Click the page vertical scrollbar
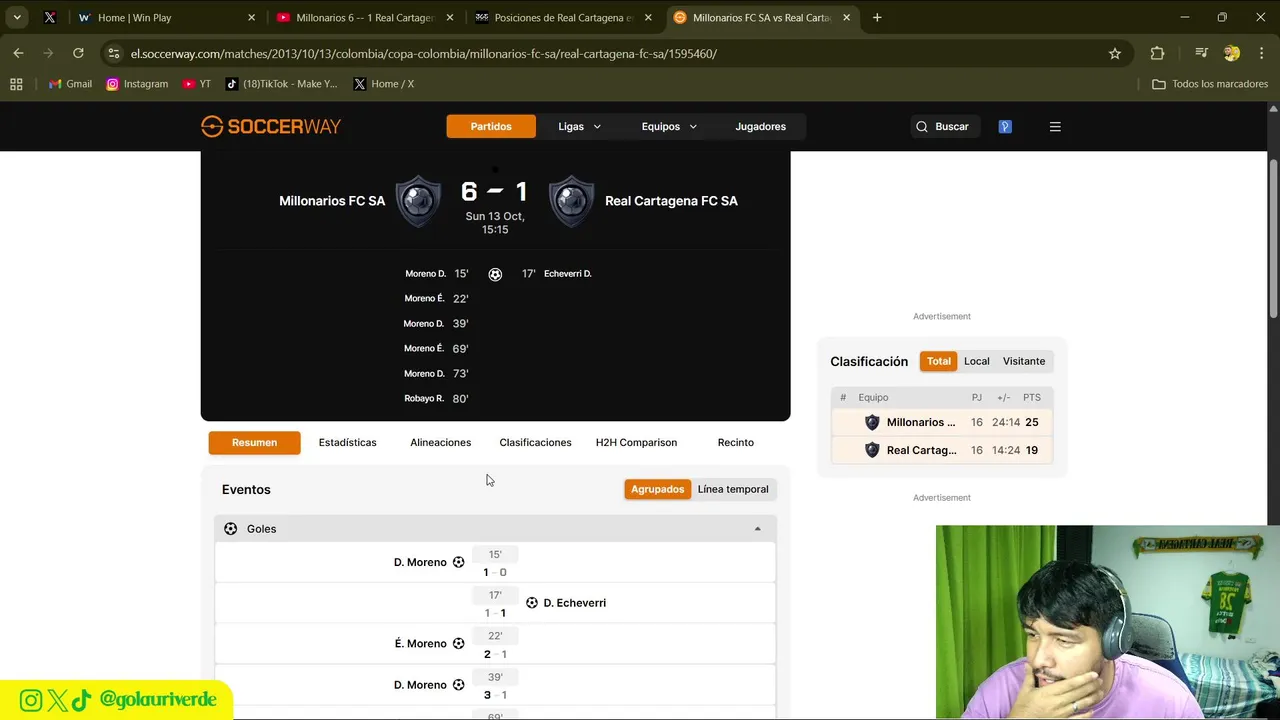 coord(1273,240)
